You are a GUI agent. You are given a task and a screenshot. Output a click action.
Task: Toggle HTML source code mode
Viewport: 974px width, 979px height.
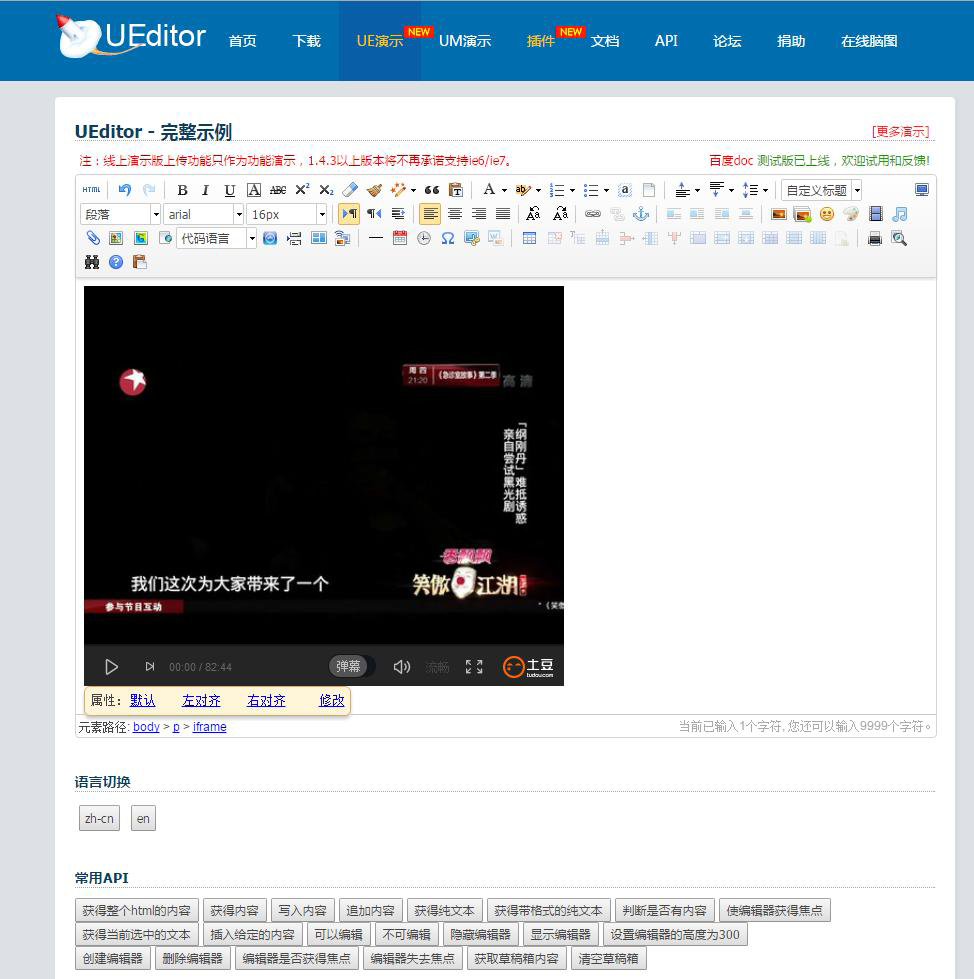pyautogui.click(x=92, y=190)
